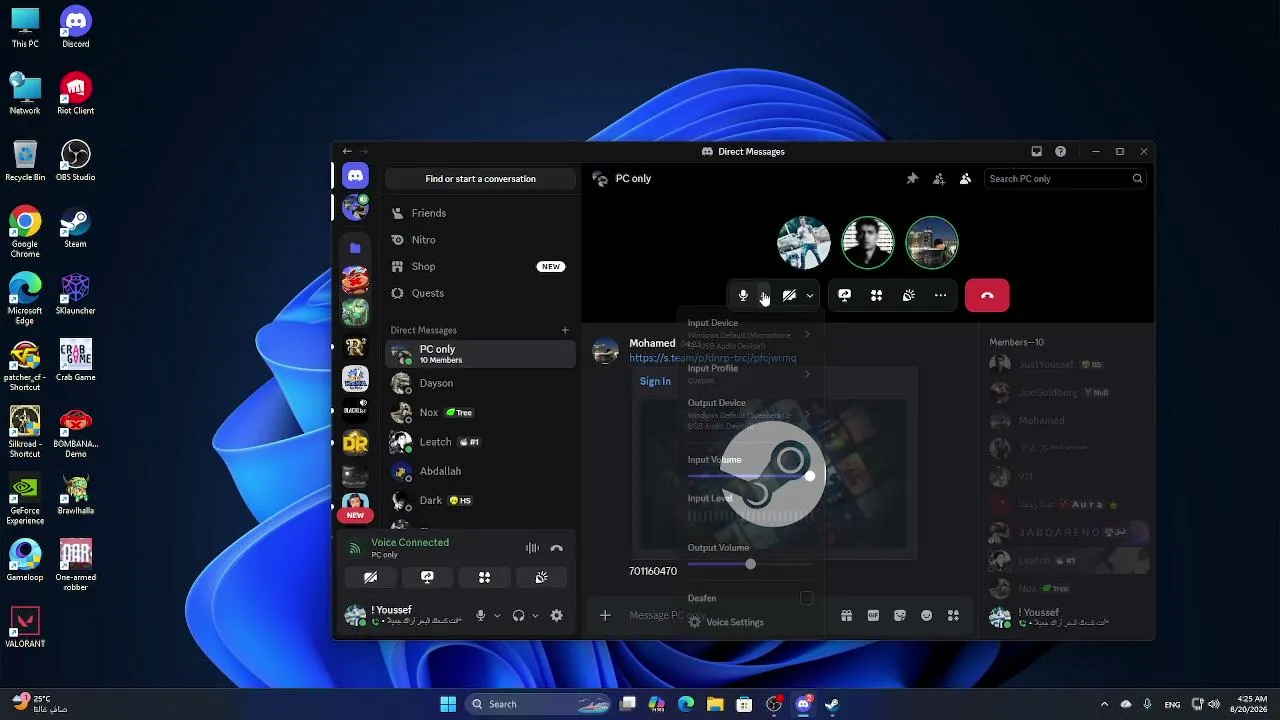Add friends to the PC only group
Image resolution: width=1280 pixels, height=720 pixels.
coord(939,179)
